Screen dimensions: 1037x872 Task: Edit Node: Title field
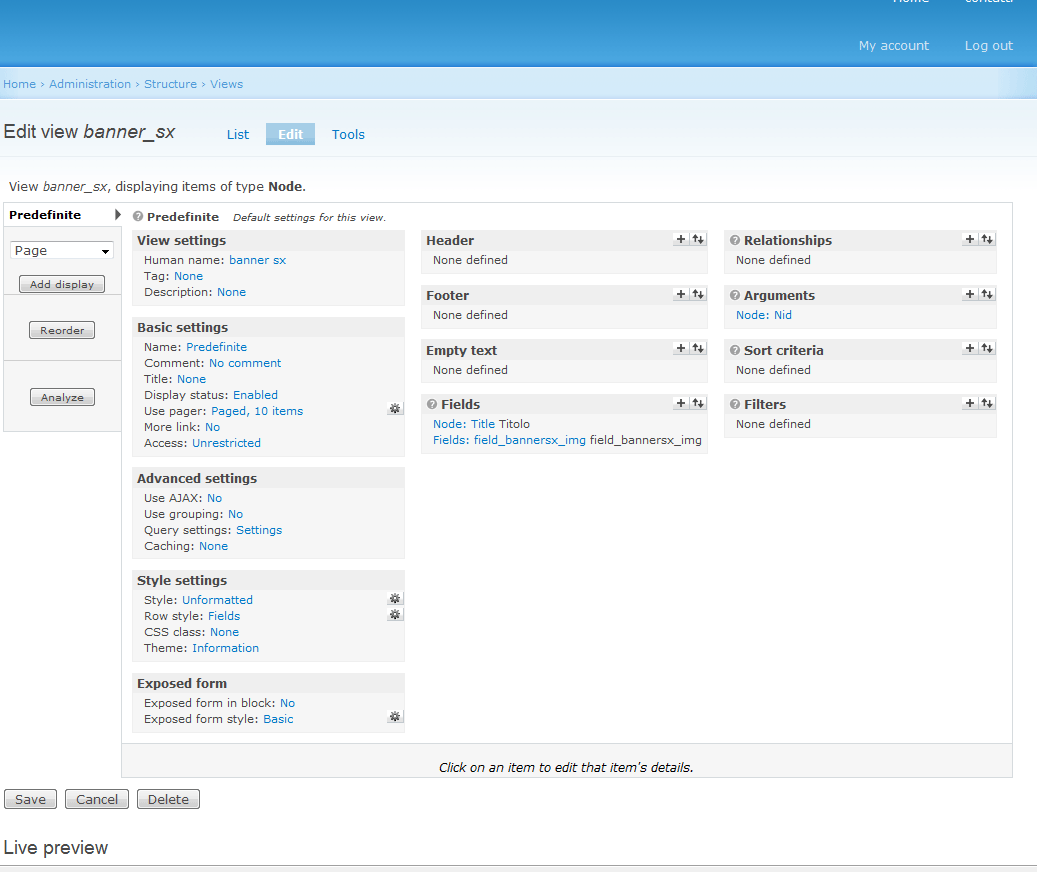(464, 424)
